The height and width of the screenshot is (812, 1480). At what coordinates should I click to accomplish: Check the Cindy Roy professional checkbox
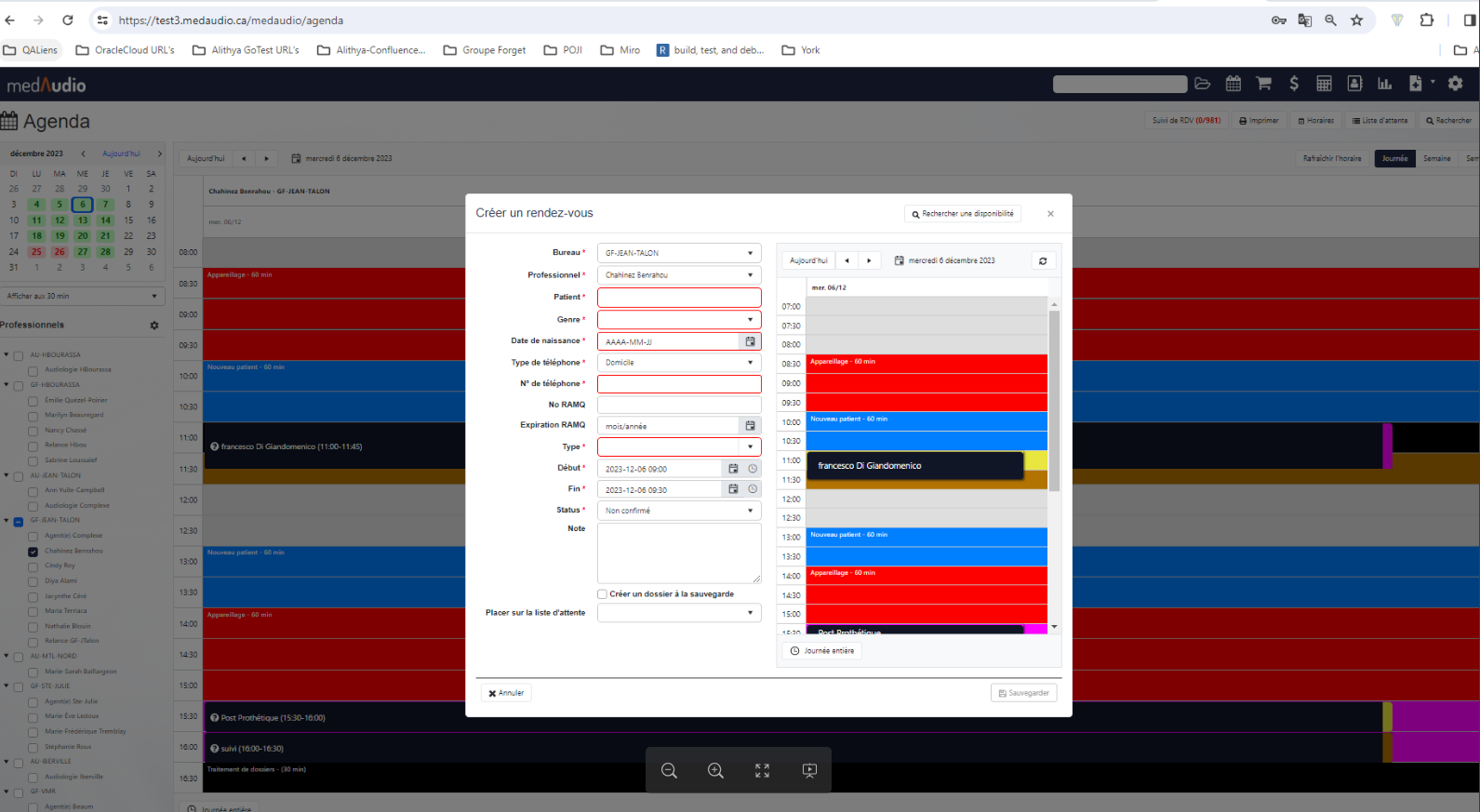(33, 566)
